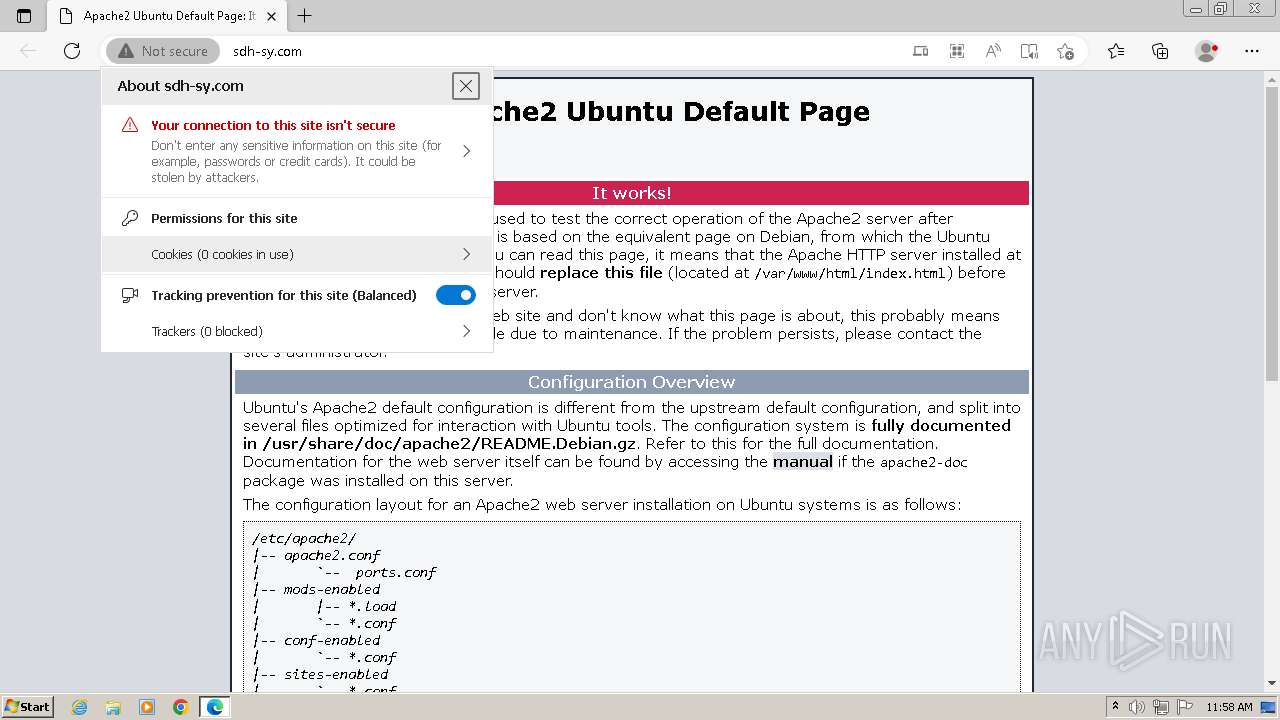The width and height of the screenshot is (1280, 720).
Task: Expand the Trackers row chevron
Action: [x=466, y=331]
